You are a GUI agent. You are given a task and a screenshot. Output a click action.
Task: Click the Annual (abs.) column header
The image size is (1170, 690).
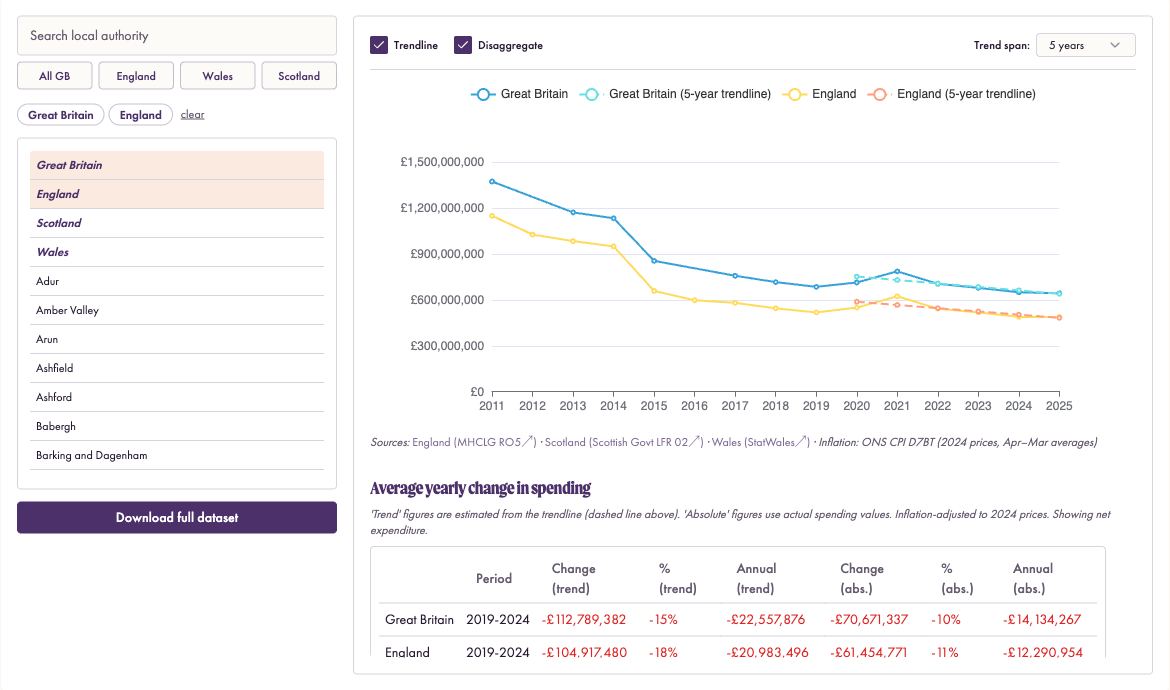click(x=1033, y=578)
